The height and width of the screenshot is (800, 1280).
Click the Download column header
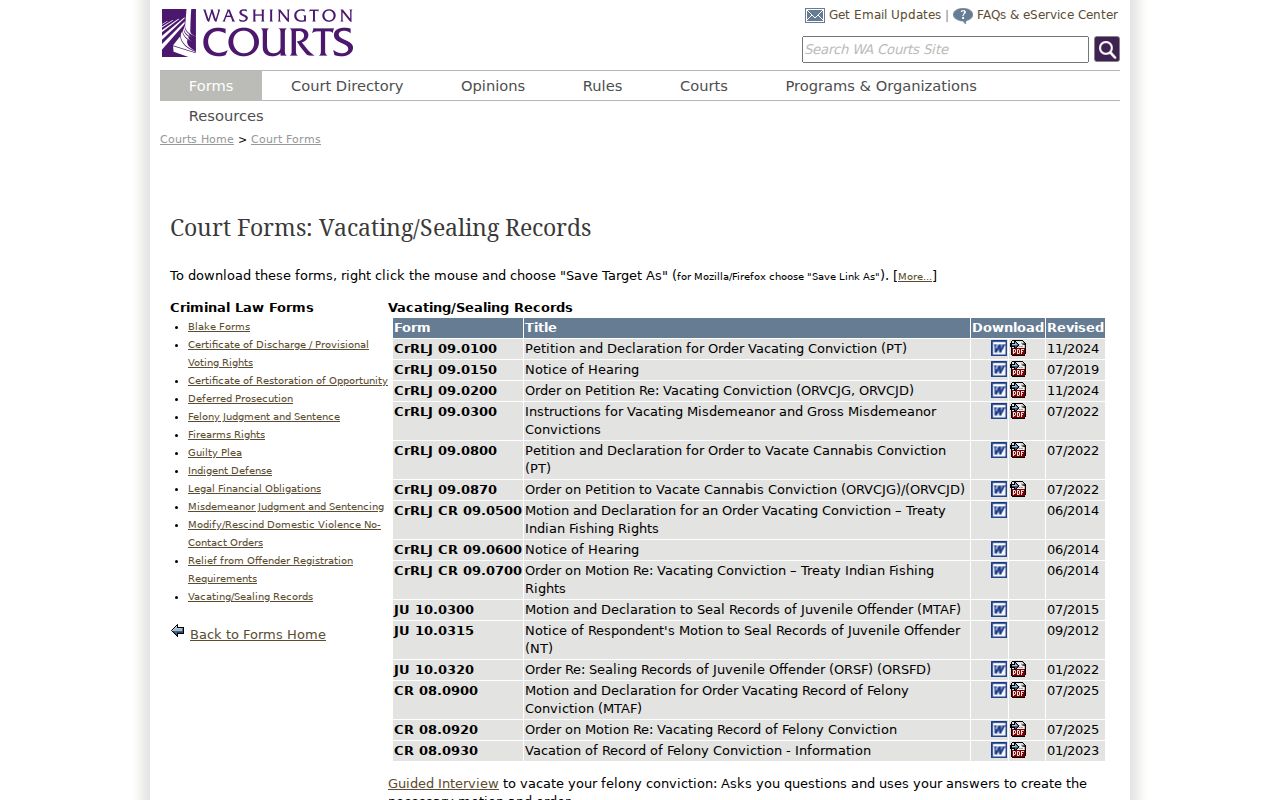click(1008, 328)
